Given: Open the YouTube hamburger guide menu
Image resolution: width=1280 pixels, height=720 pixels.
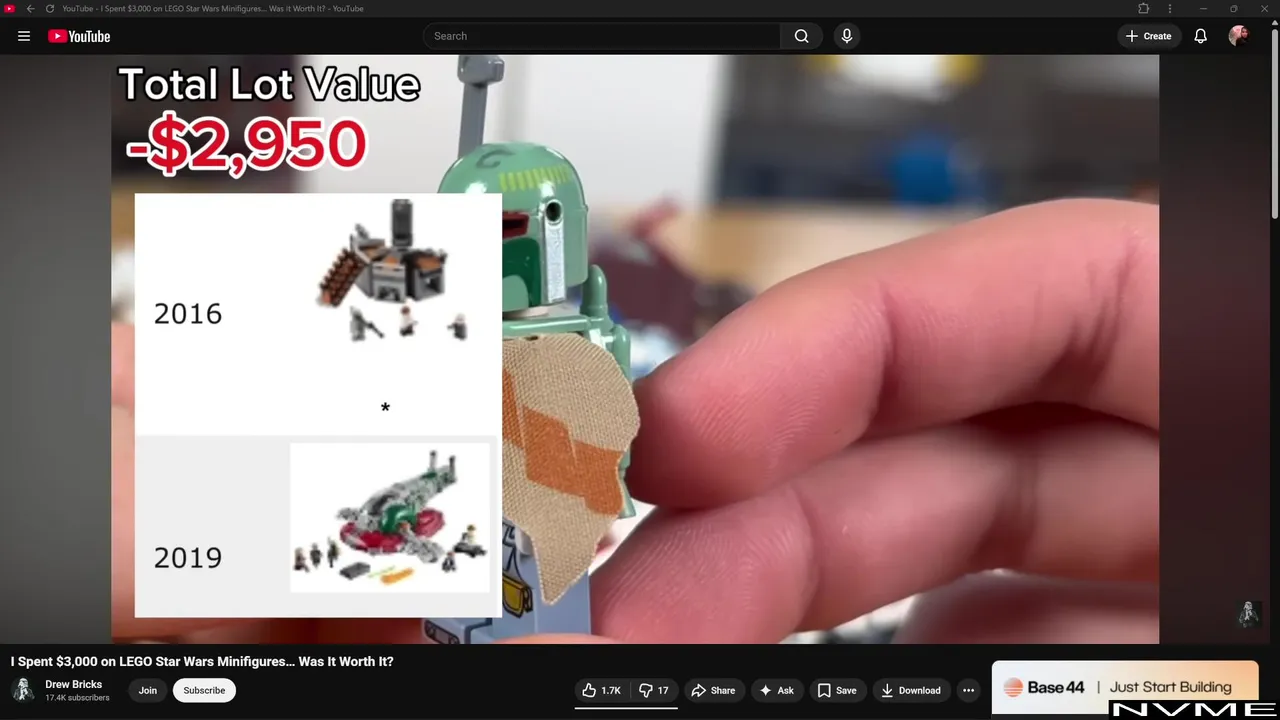Looking at the screenshot, I should pos(24,36).
